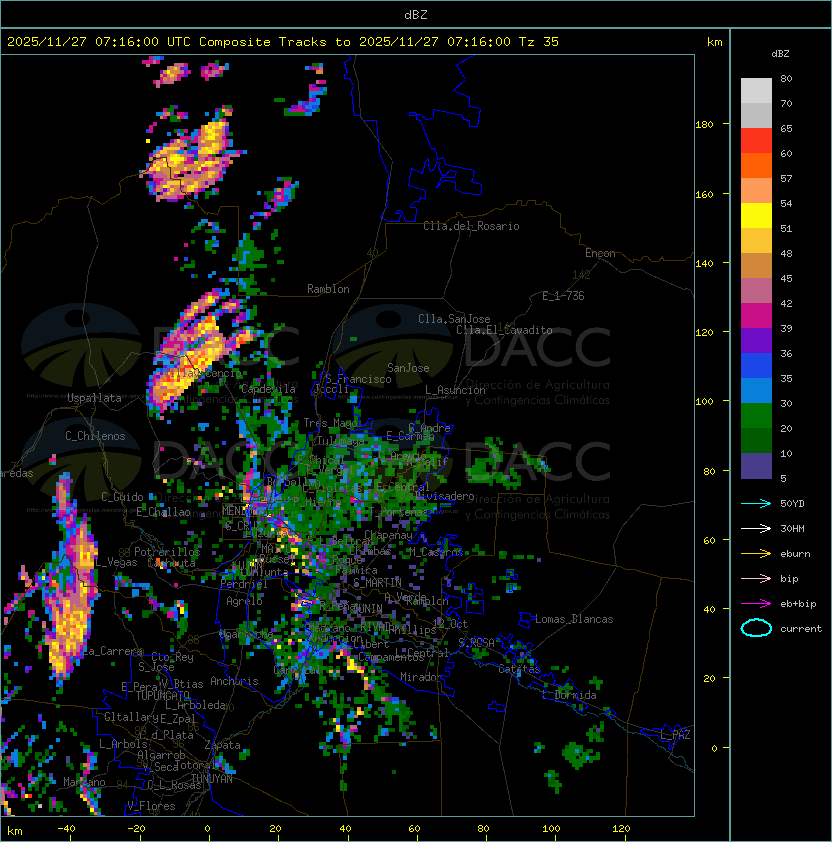This screenshot has height=842, width=832.
Task: Click the '65' value in dBZ legend
Action: tap(786, 128)
